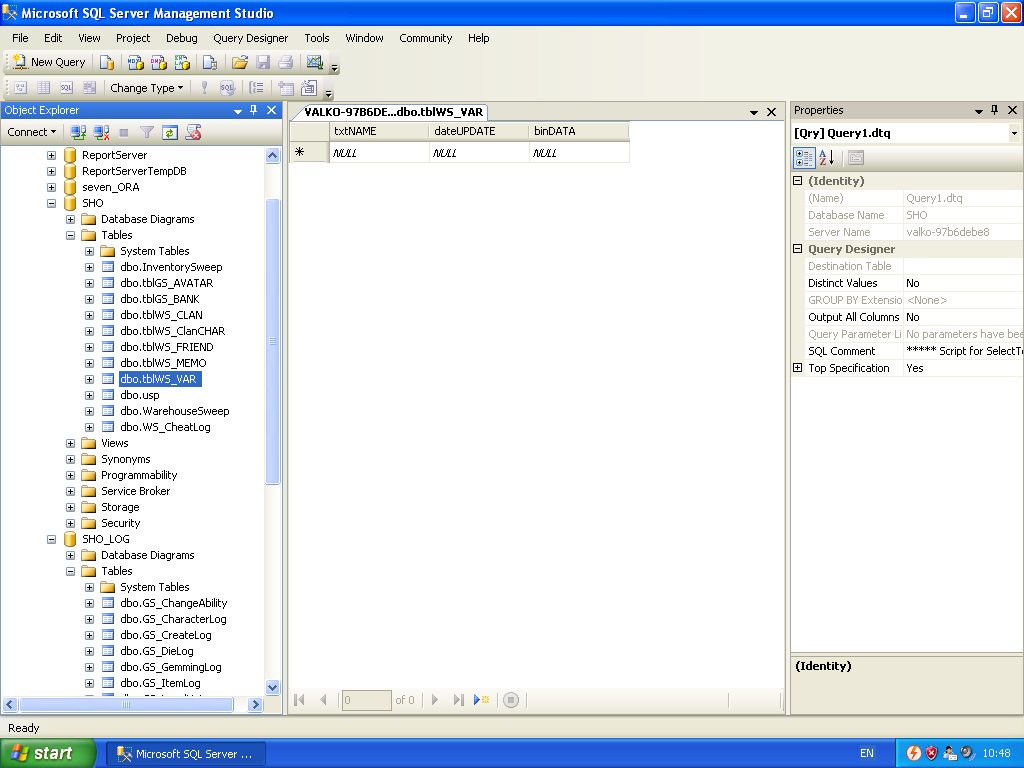Collapse the SHO_LOG Tables folder
The image size is (1024, 768).
click(69, 570)
